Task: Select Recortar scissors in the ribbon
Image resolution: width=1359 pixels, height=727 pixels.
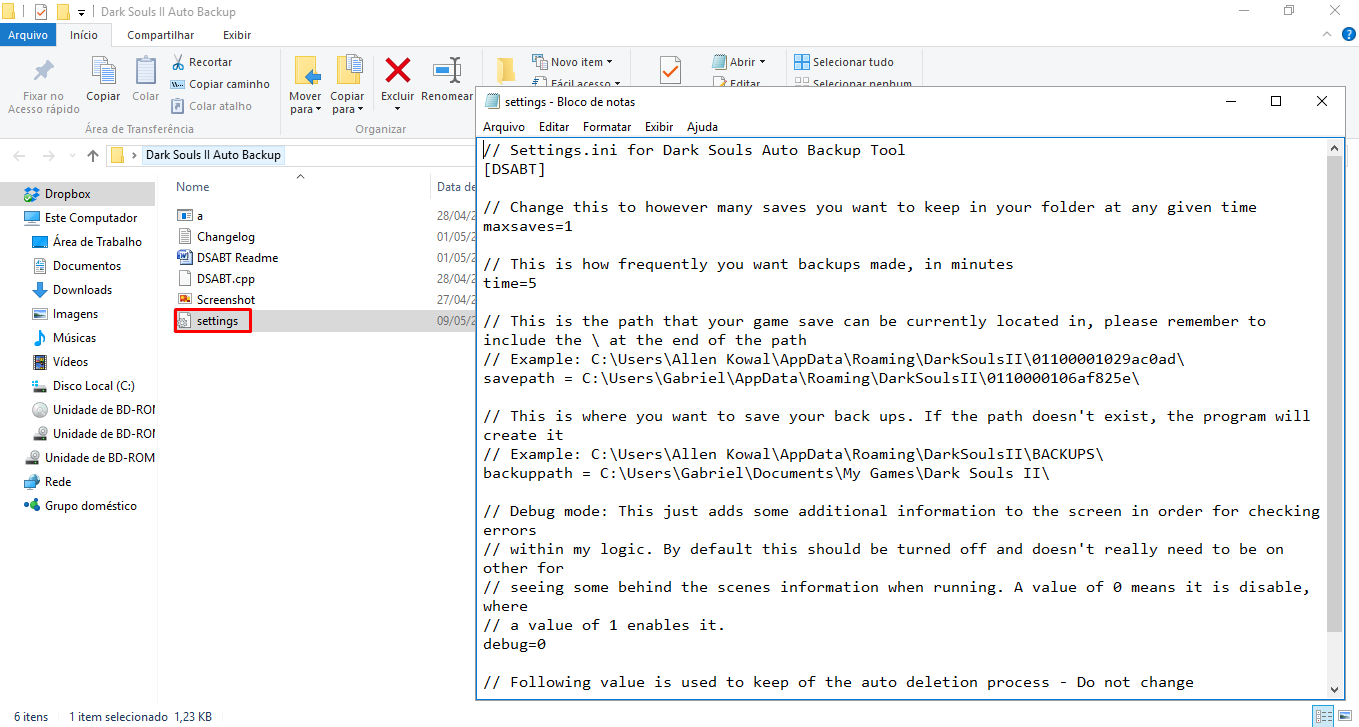Action: tap(202, 62)
